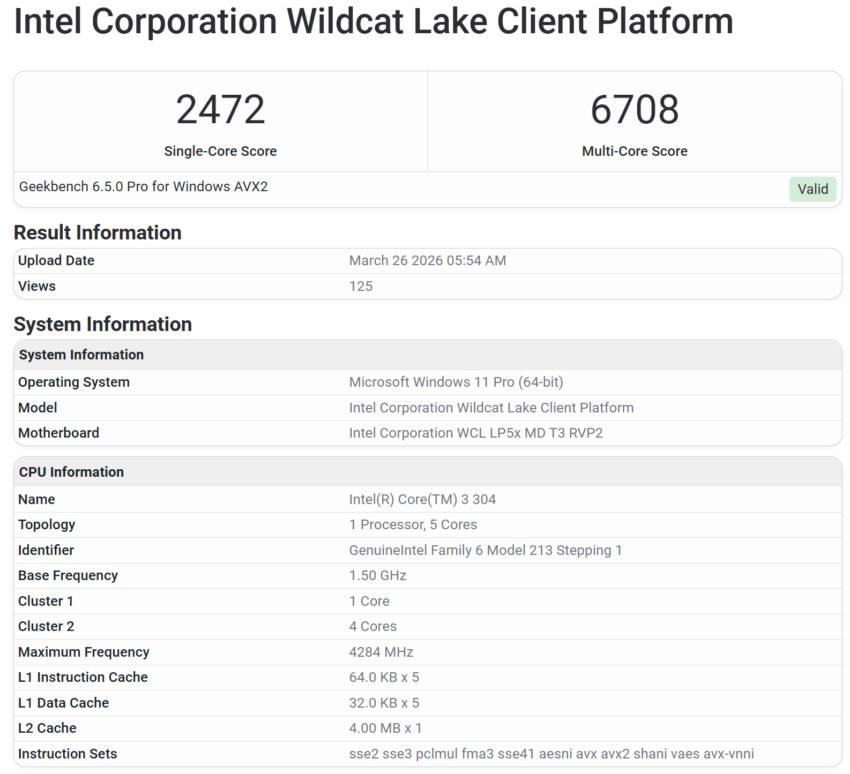Screen dimensions: 850x774
Task: Select the System Information heading
Action: point(103,324)
